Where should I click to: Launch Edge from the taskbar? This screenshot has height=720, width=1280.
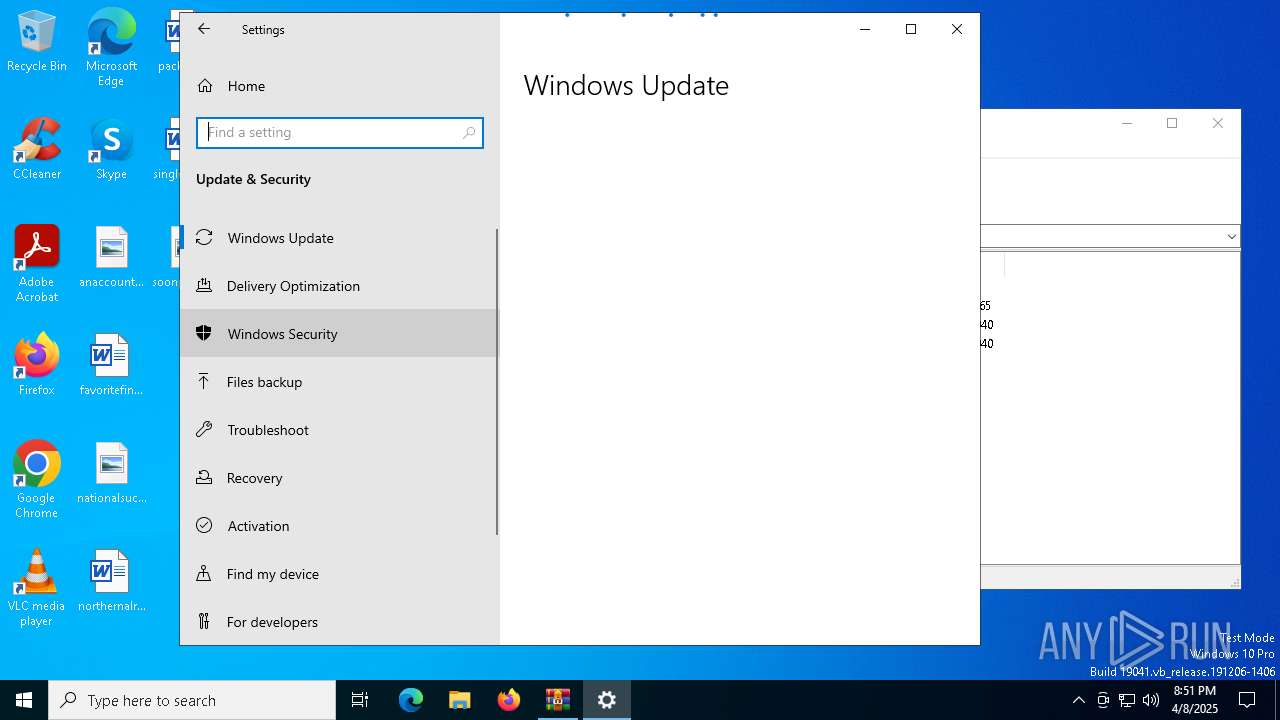[x=411, y=700]
